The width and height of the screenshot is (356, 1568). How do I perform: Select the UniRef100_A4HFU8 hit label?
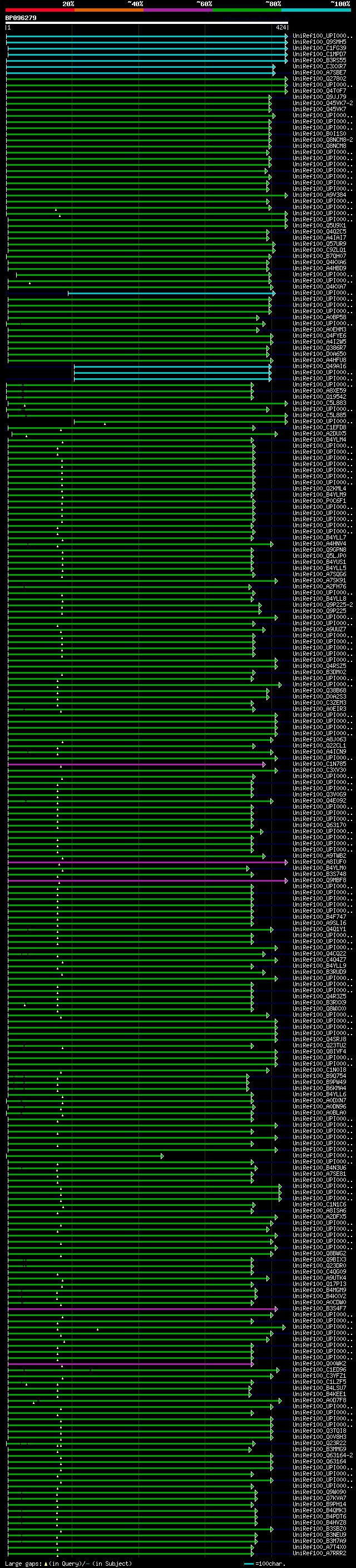click(319, 360)
